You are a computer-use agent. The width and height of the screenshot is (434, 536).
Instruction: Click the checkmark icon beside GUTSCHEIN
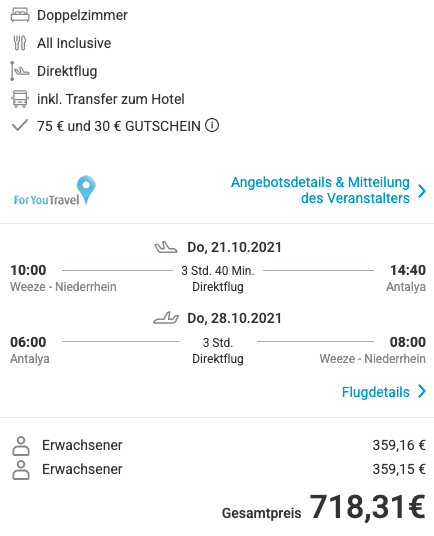coord(20,125)
